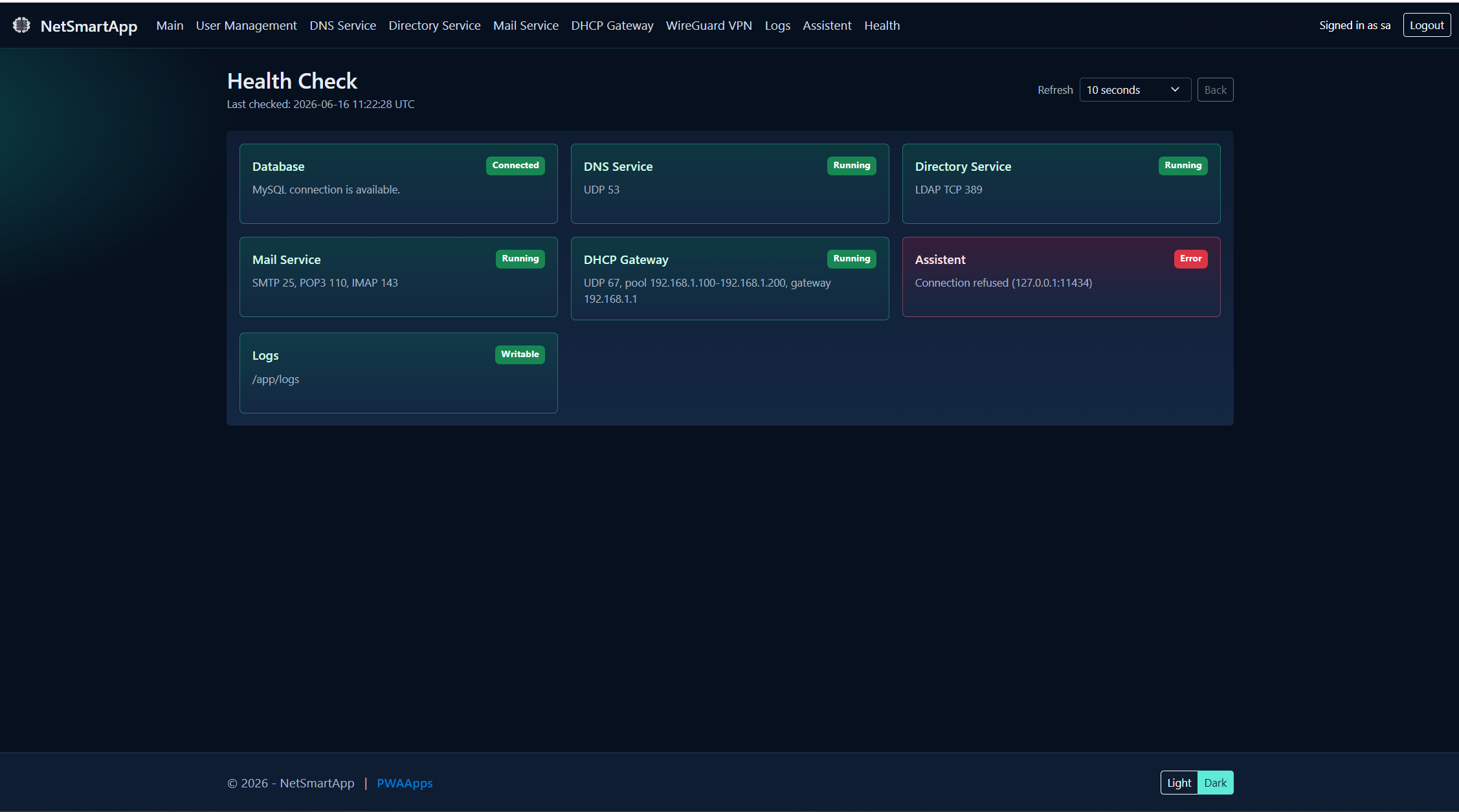Select the Database health card
Viewport: 1459px width, 812px height.
[x=399, y=184]
